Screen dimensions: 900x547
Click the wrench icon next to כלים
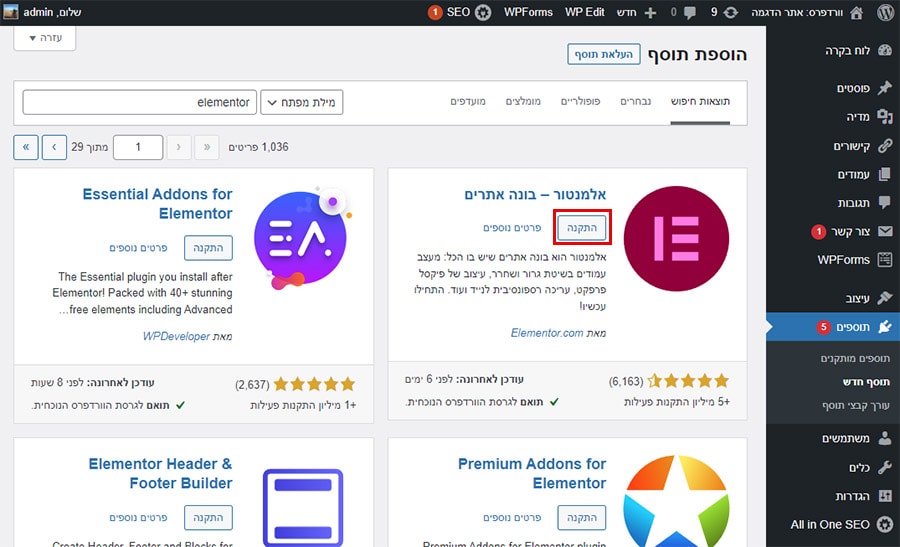tap(885, 467)
